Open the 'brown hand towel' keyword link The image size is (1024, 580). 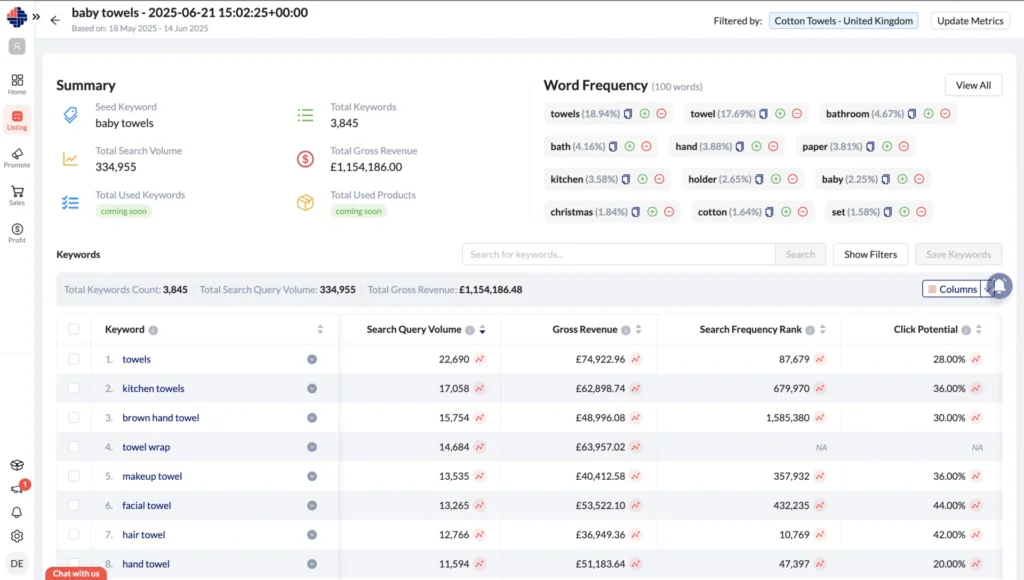(x=161, y=417)
